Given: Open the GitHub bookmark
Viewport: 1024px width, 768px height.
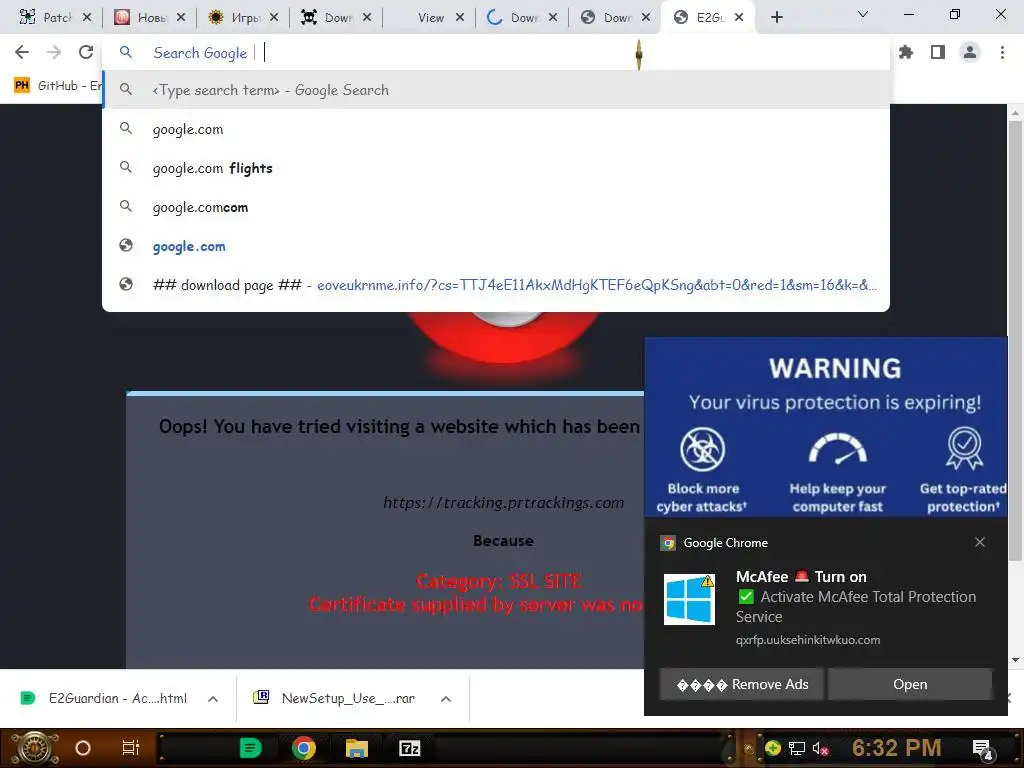Looking at the screenshot, I should tap(57, 86).
